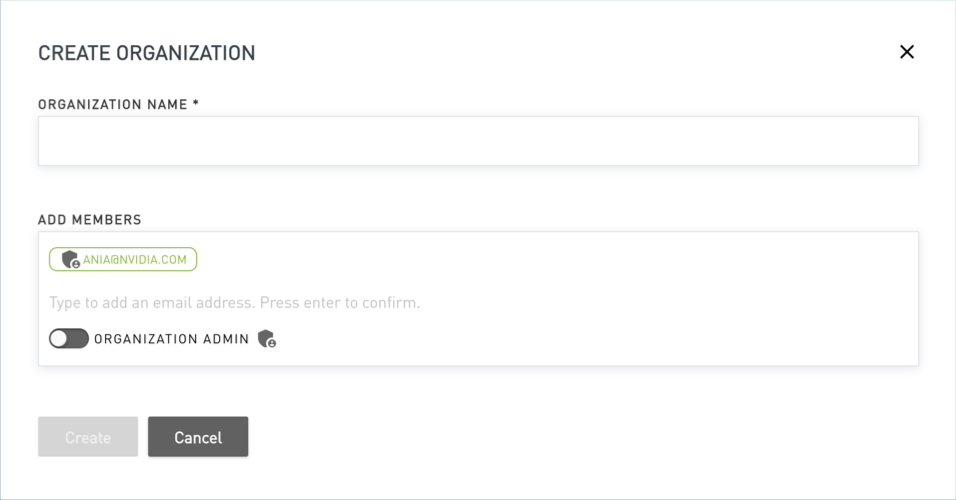Click the shield icon in ANIA@NVIDIA.COM chip
956x500 pixels.
click(70, 260)
